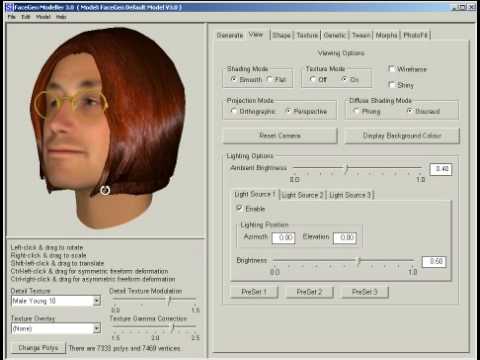Switch to the Genetic tab
Screen dimensions: 480x360
point(335,35)
